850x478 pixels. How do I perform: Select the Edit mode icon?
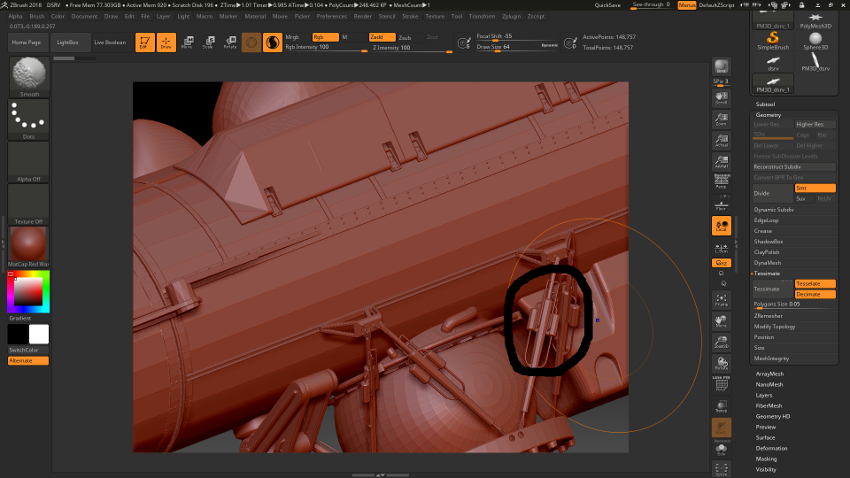(145, 42)
